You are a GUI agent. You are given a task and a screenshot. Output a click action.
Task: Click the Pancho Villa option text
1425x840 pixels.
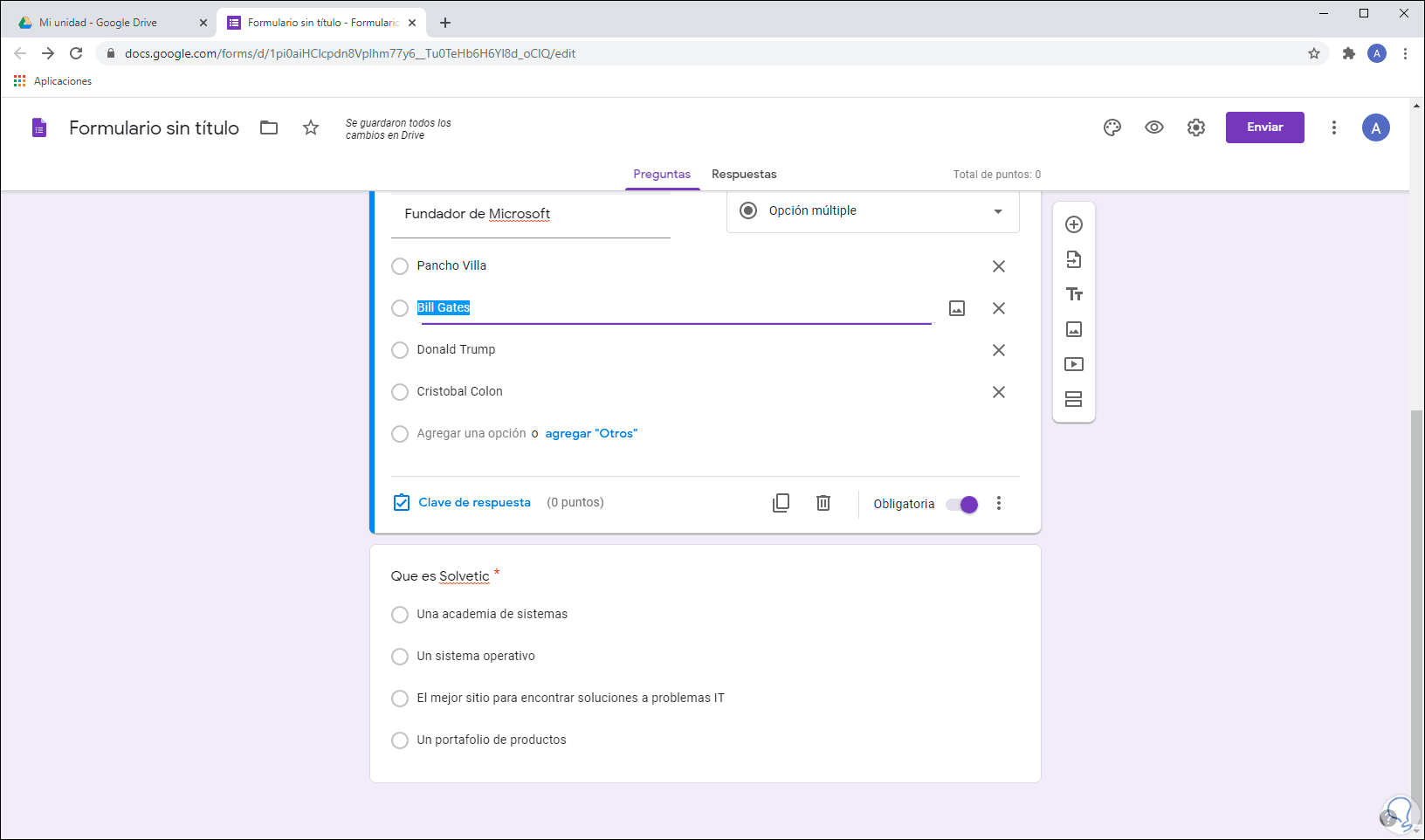coord(451,266)
